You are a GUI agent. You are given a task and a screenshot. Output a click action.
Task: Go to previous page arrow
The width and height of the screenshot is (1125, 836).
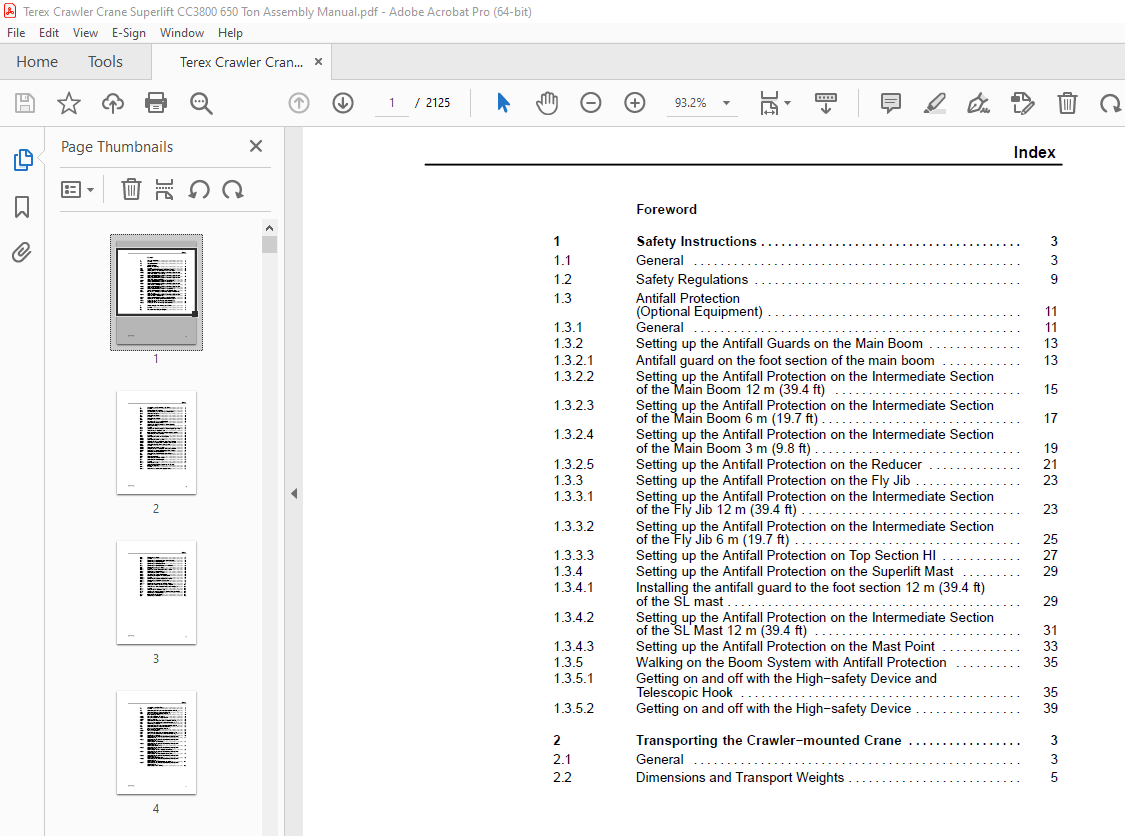[299, 103]
